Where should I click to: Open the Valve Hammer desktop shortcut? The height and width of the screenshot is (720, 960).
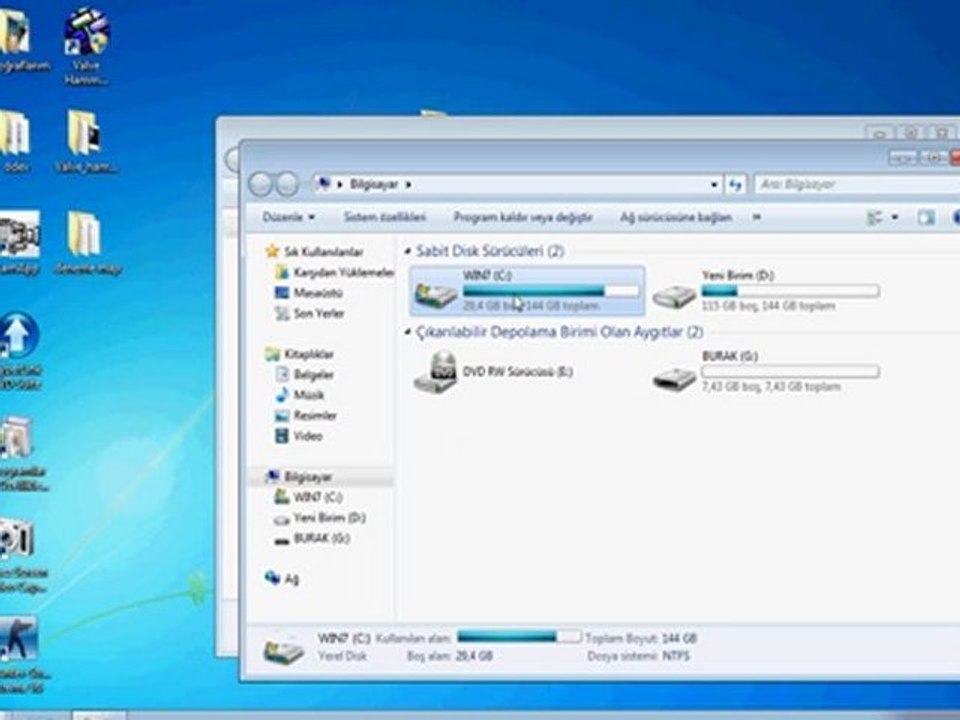[x=86, y=46]
